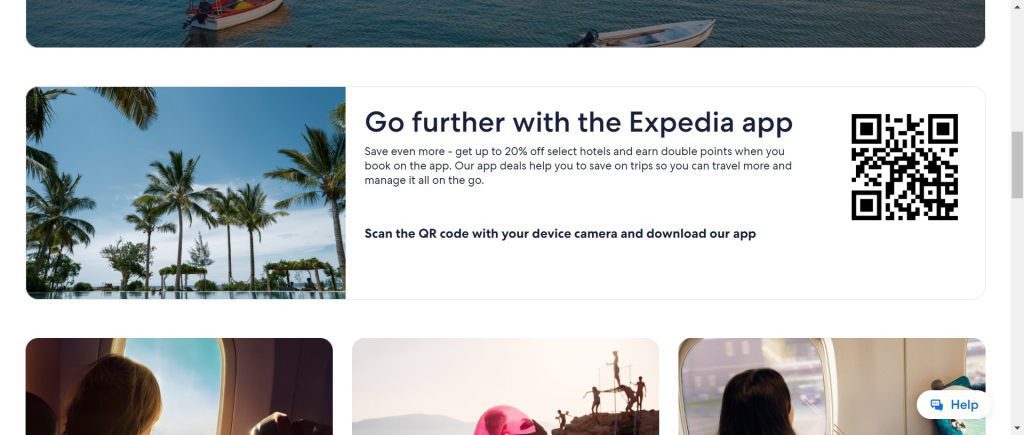Click the top-left corner square of QR code
Image resolution: width=1024 pixels, height=435 pixels.
(x=866, y=129)
